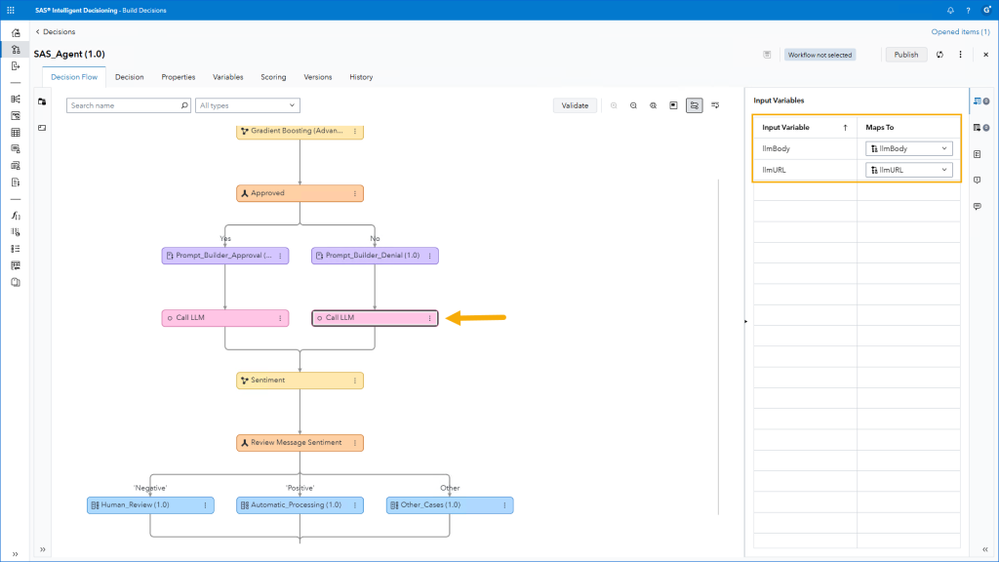Zoom out the decision flow diagram
The image size is (999, 562).
[x=633, y=106]
